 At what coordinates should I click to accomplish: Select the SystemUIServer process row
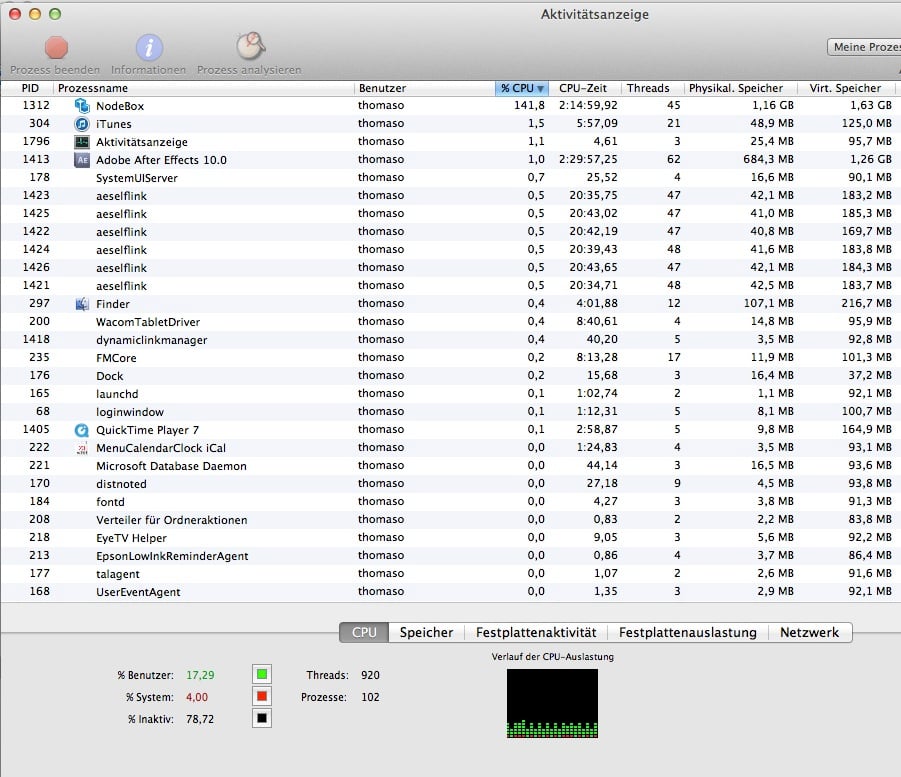[448, 178]
